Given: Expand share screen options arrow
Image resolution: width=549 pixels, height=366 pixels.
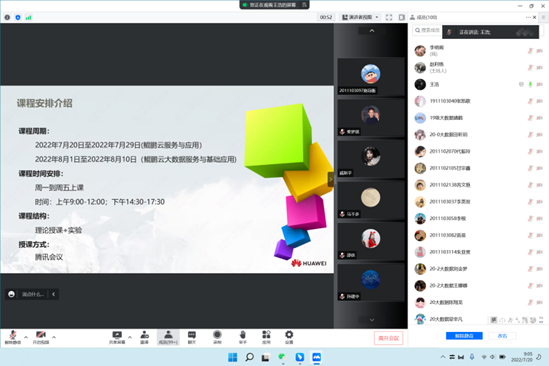Looking at the screenshot, I should click(130, 337).
